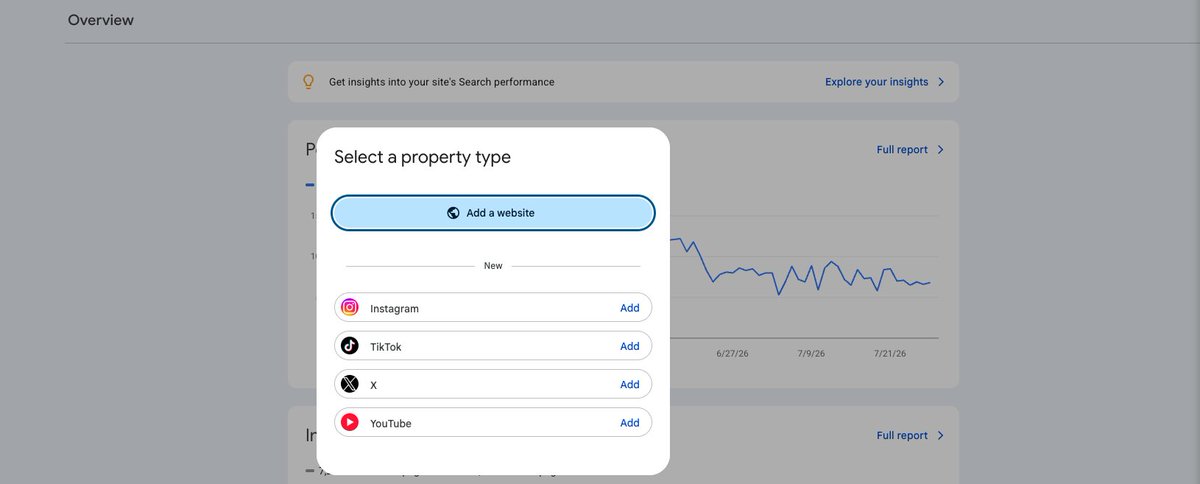Screen dimensions: 1200x484
Task: Click the Select a property type heading
Action: 422,157
